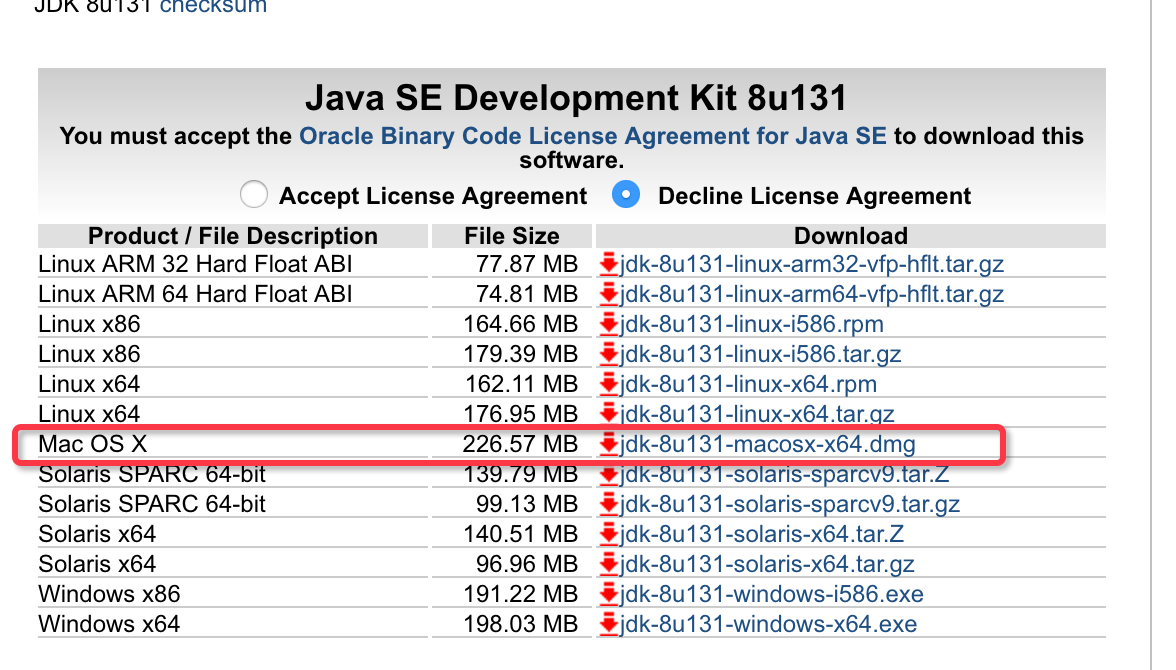Click the Java SE Development Kit 8u131 heading
This screenshot has width=1176, height=670.
(x=576, y=98)
